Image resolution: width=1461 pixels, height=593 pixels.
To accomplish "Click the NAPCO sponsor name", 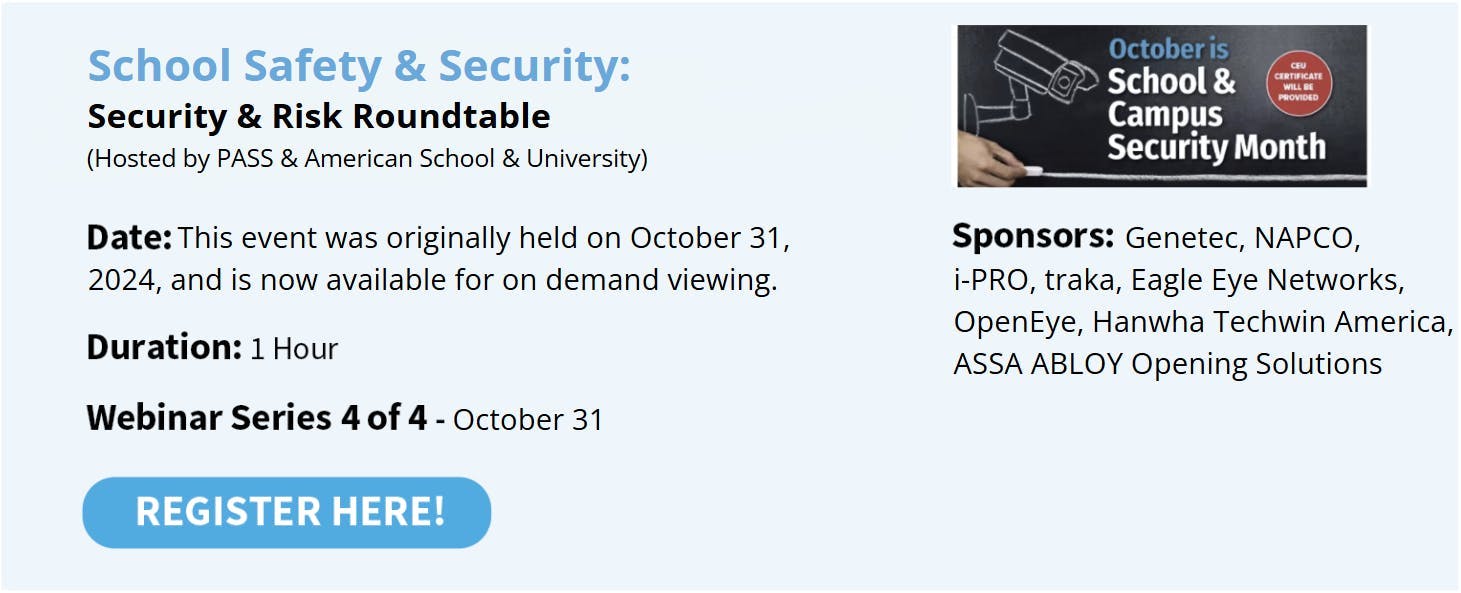I will [1306, 238].
